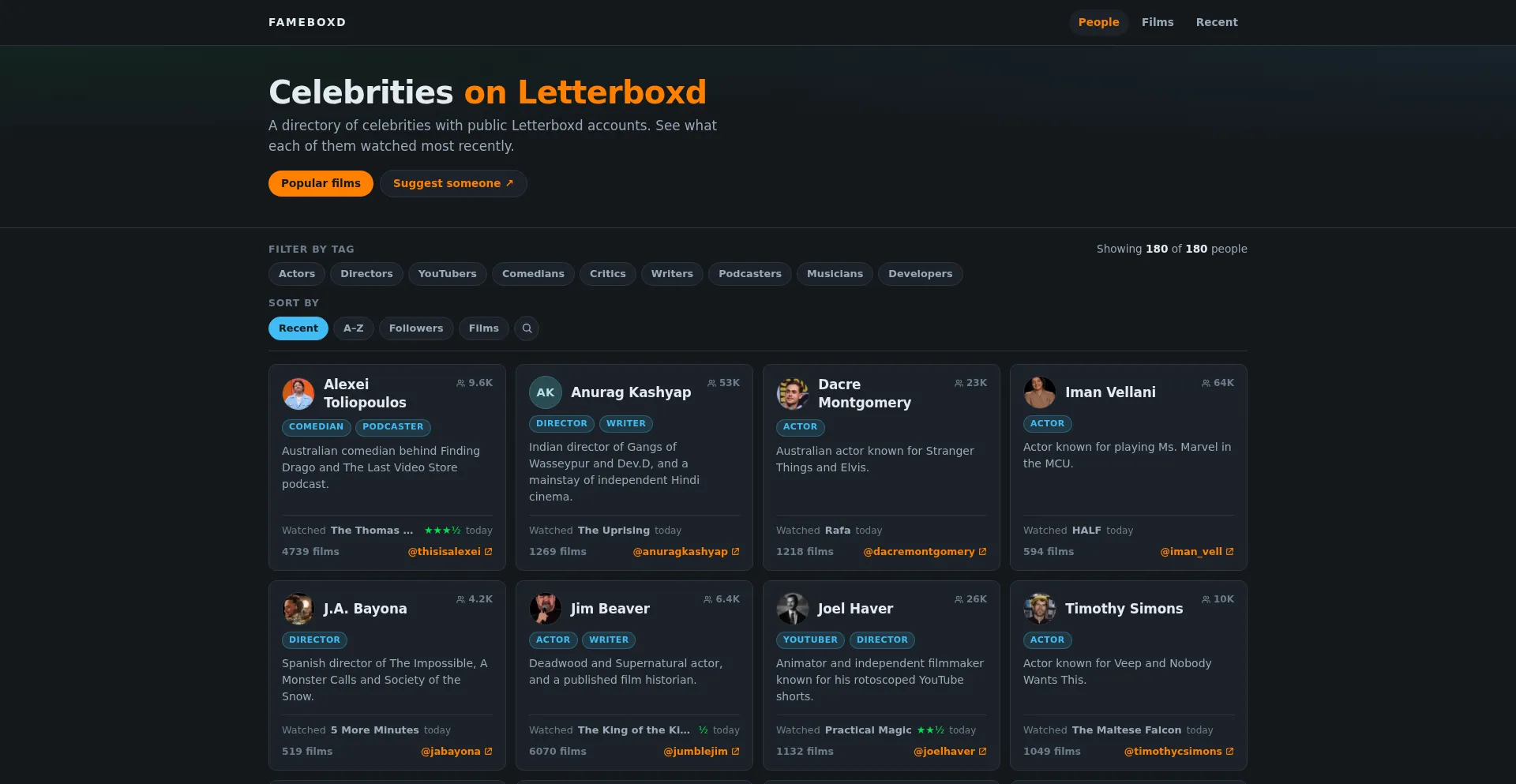
Task: Click the 6070 films count text
Action: [557, 752]
